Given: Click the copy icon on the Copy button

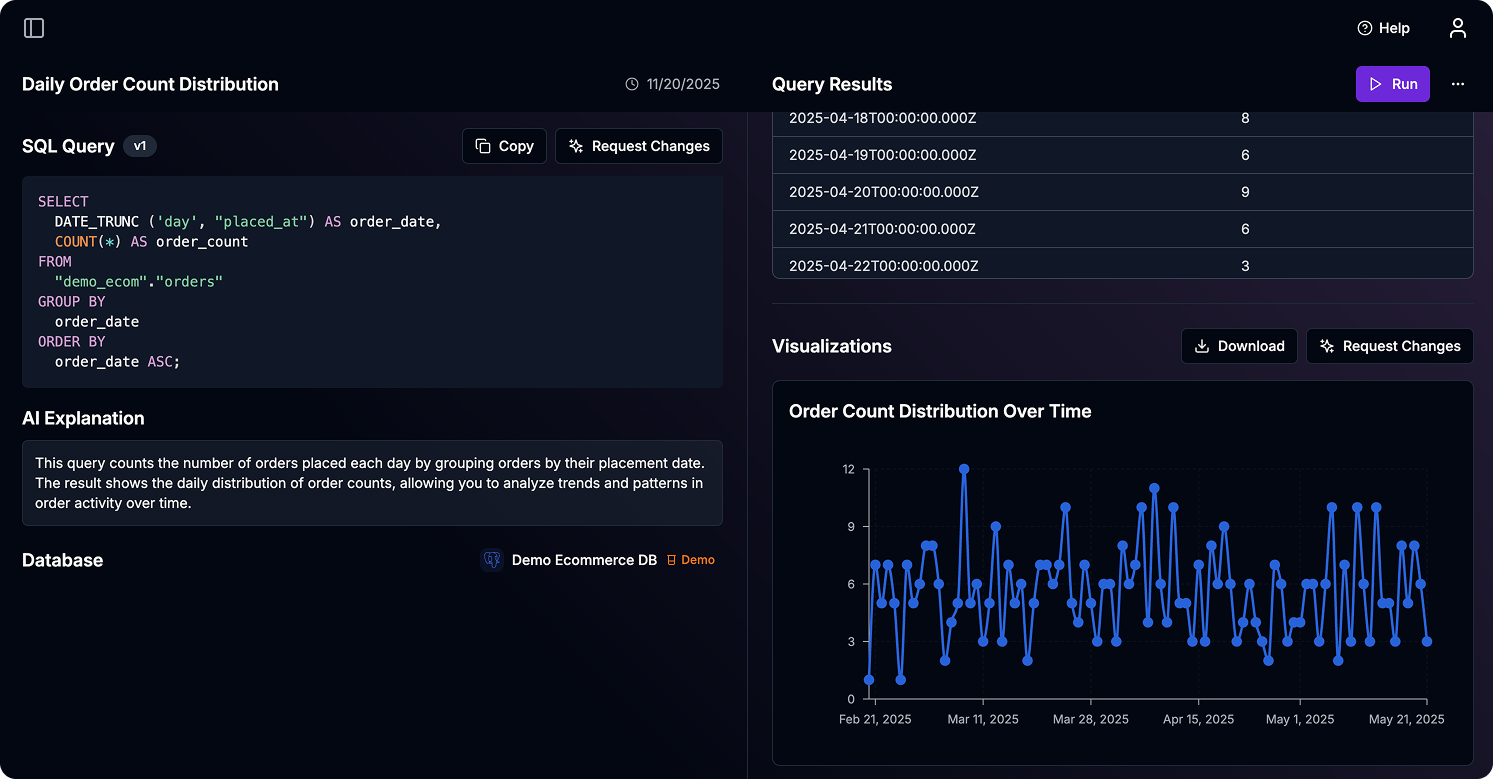Looking at the screenshot, I should (481, 146).
